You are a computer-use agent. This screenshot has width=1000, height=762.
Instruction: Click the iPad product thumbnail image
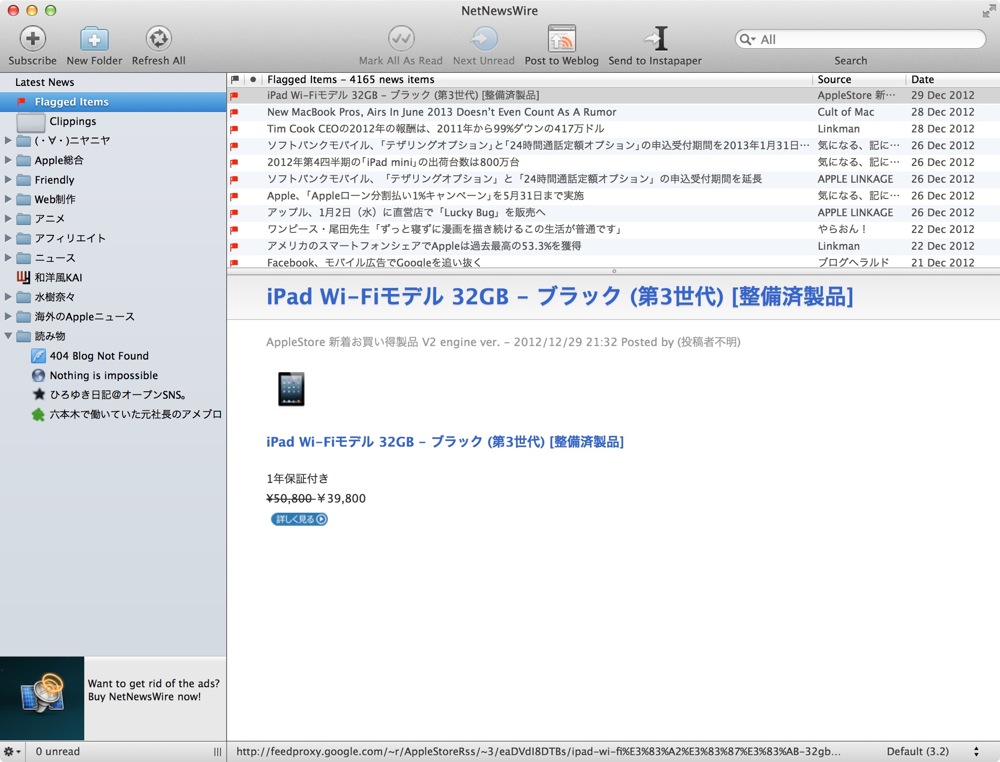click(x=291, y=389)
